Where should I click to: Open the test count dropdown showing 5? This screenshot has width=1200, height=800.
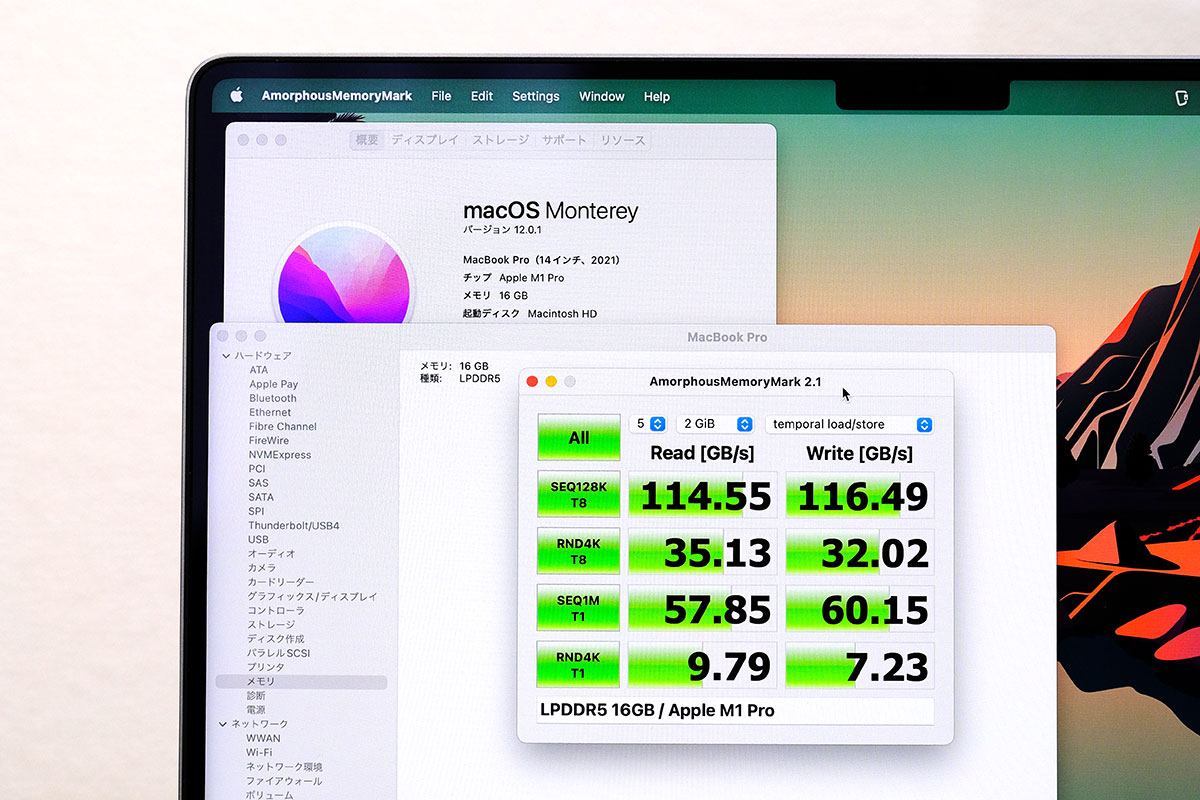tap(648, 424)
